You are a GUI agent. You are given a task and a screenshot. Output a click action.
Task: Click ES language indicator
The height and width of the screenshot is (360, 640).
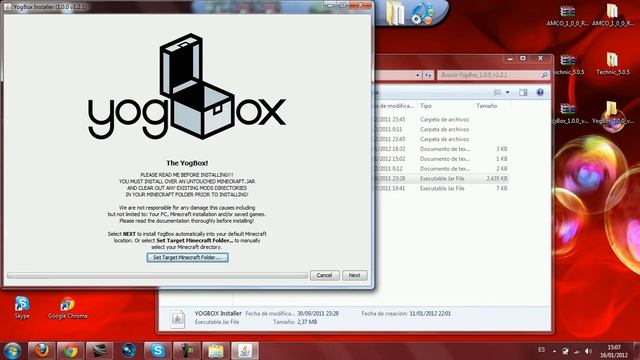coord(541,350)
